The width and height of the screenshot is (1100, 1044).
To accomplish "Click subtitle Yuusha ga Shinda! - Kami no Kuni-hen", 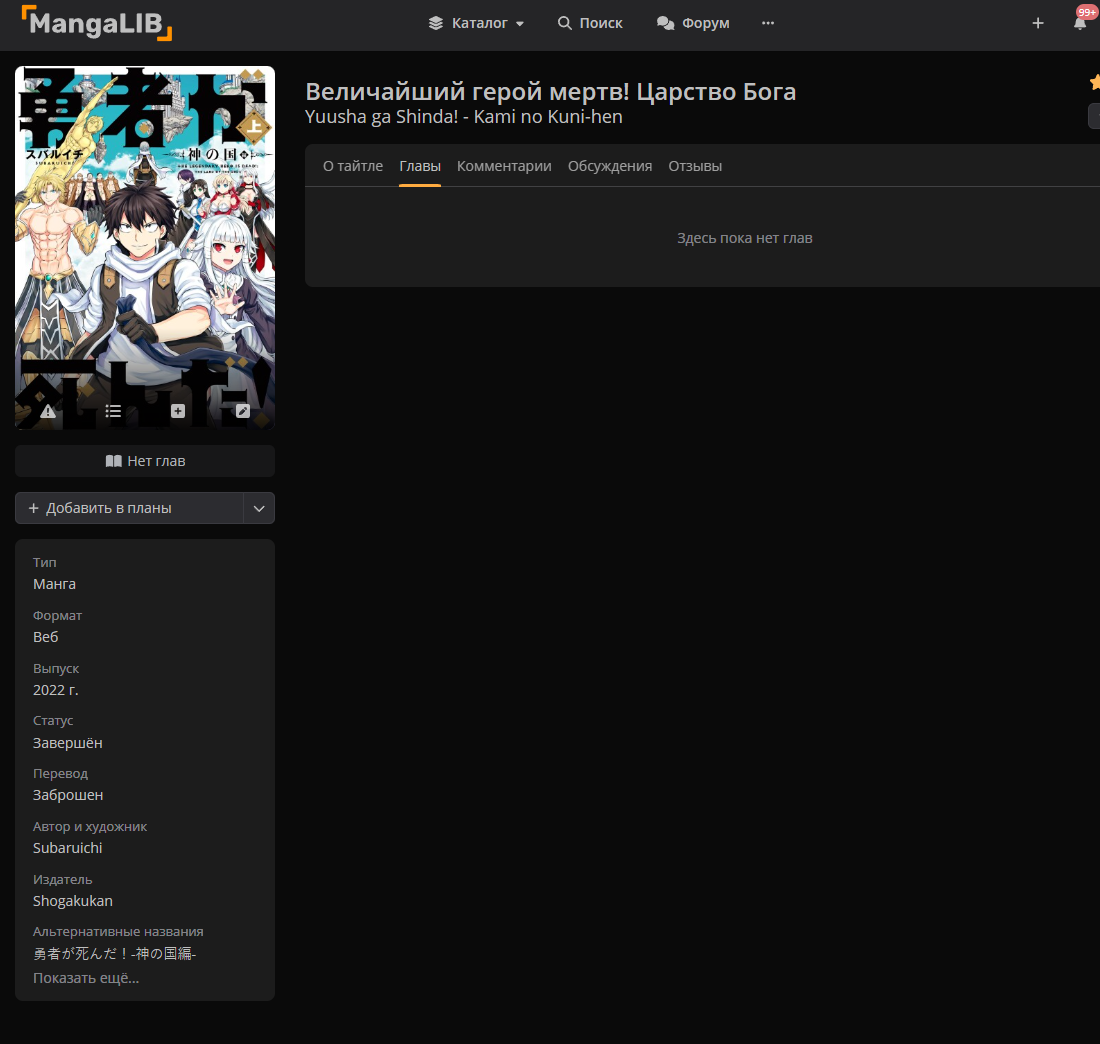I will click(x=464, y=116).
